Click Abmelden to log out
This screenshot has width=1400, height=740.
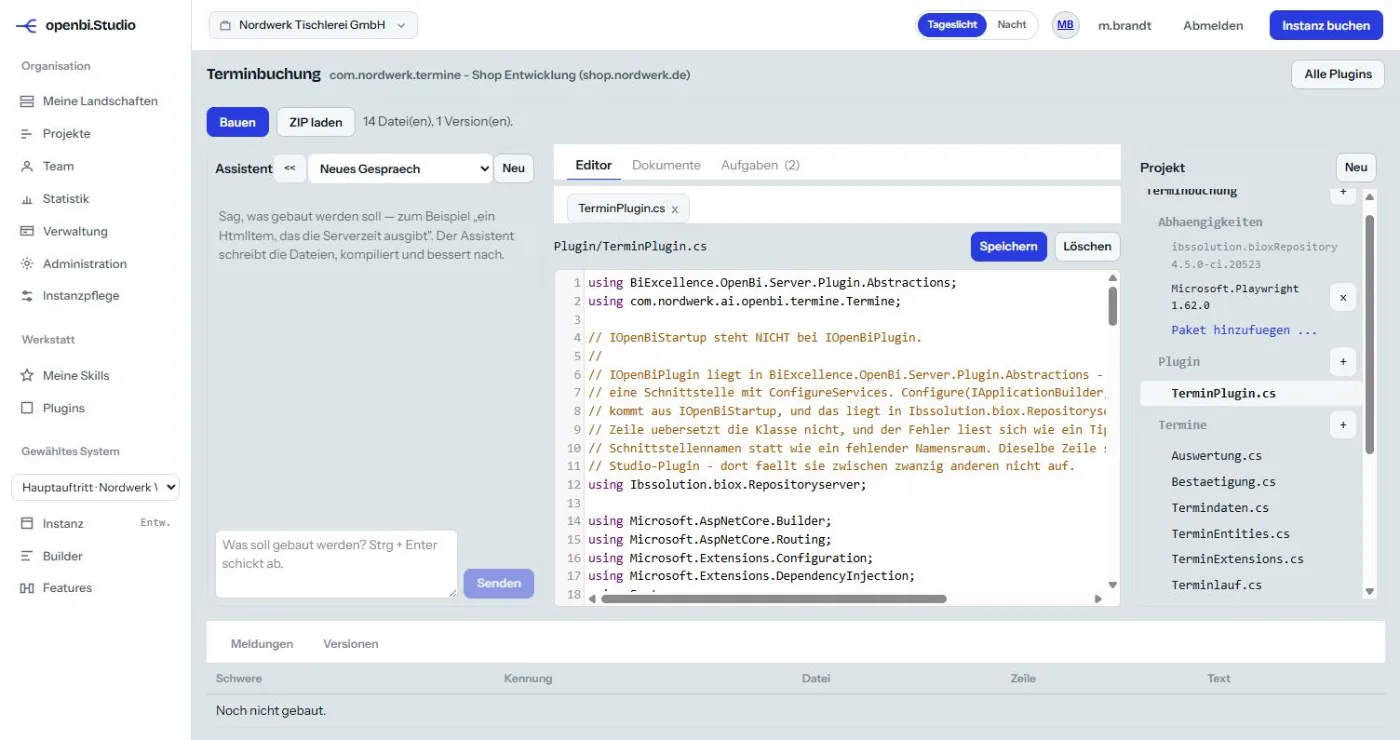pos(1213,25)
